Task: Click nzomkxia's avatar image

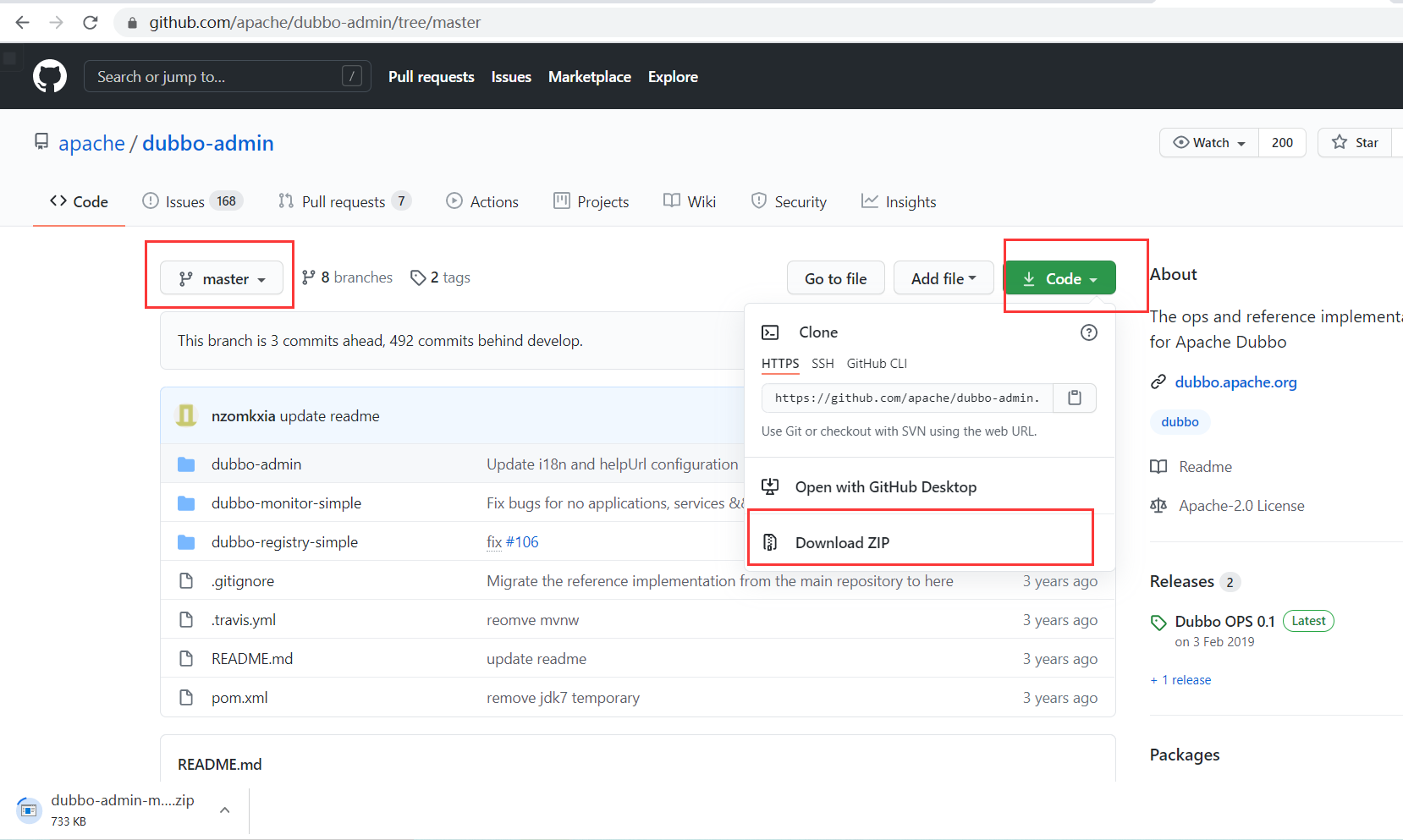Action: click(186, 415)
